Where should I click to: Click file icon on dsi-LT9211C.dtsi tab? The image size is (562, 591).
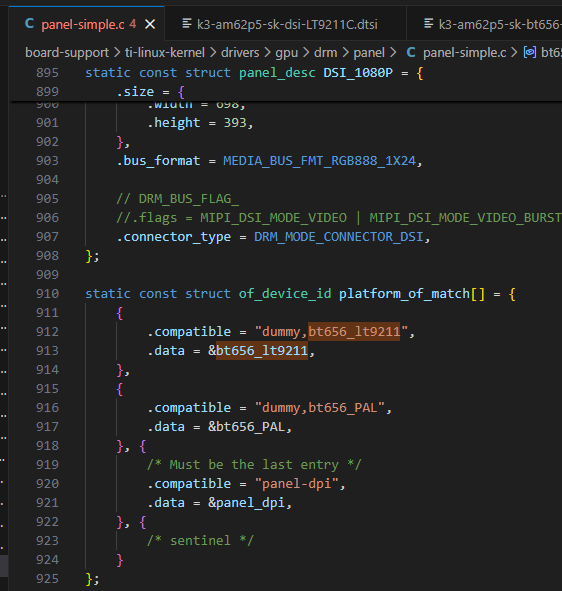187,24
